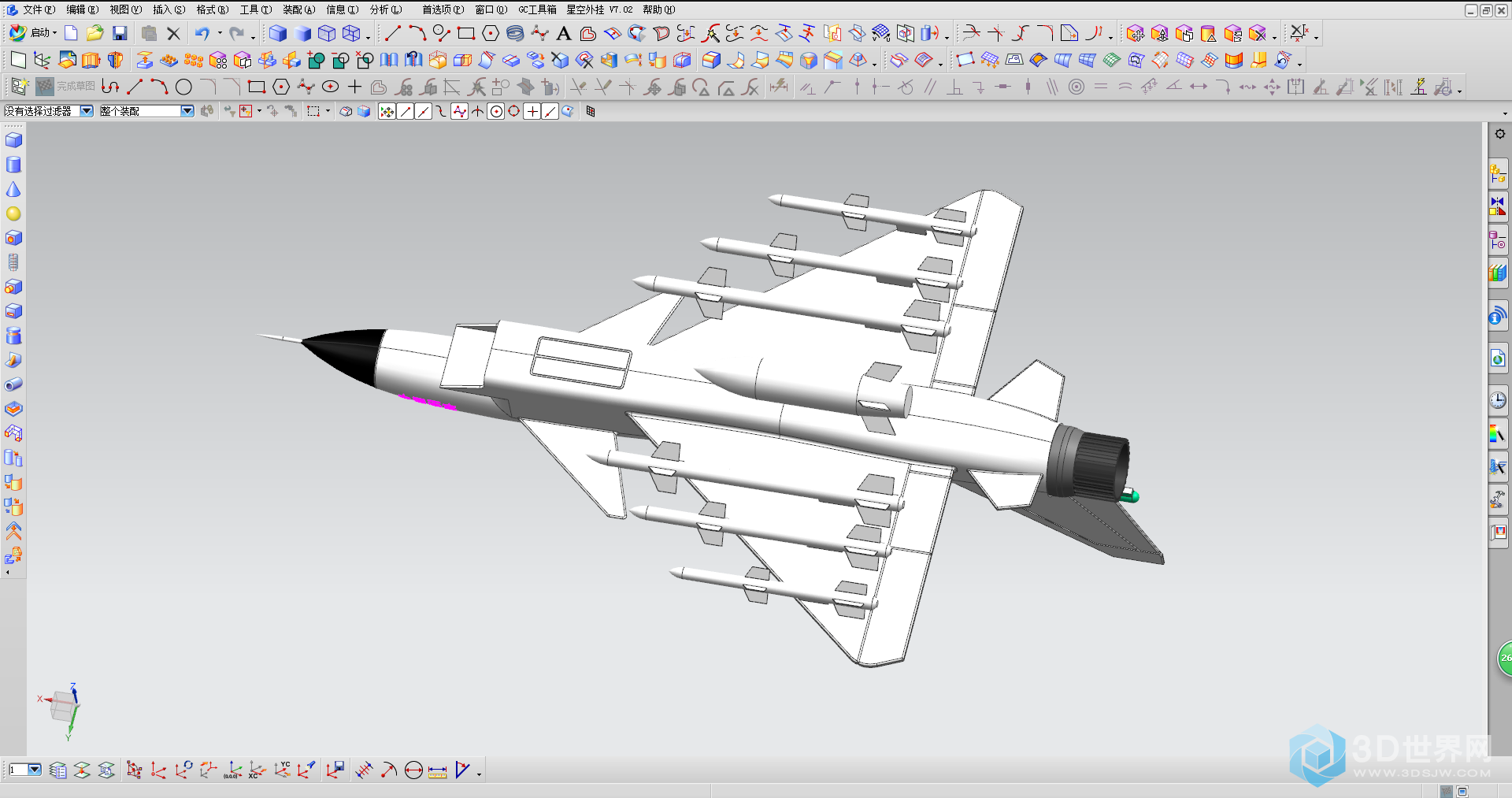This screenshot has width=1512, height=798.
Task: Toggle the enable snap points option
Action: 387,111
